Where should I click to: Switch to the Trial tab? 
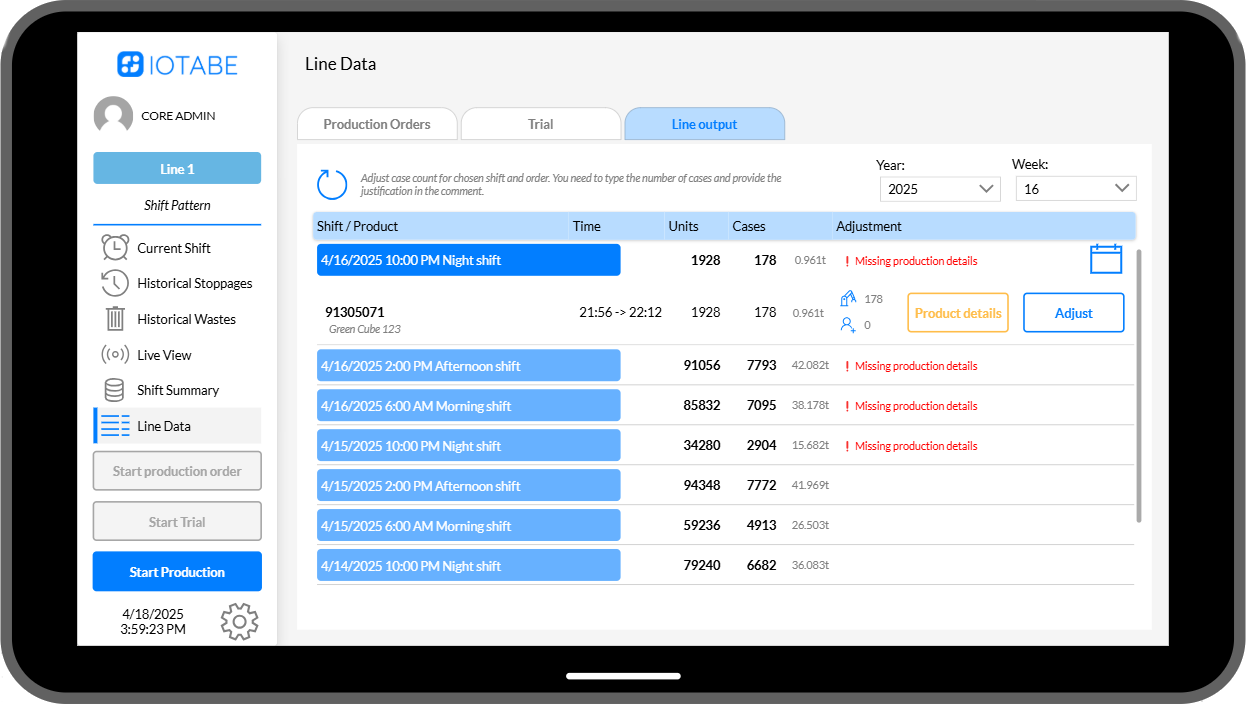pos(541,124)
